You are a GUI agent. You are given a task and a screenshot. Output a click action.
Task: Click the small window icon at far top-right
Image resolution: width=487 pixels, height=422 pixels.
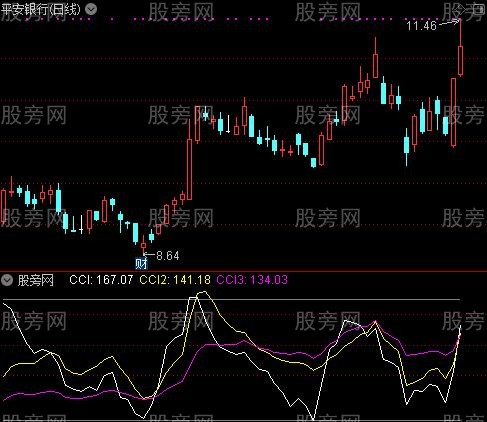(478, 9)
